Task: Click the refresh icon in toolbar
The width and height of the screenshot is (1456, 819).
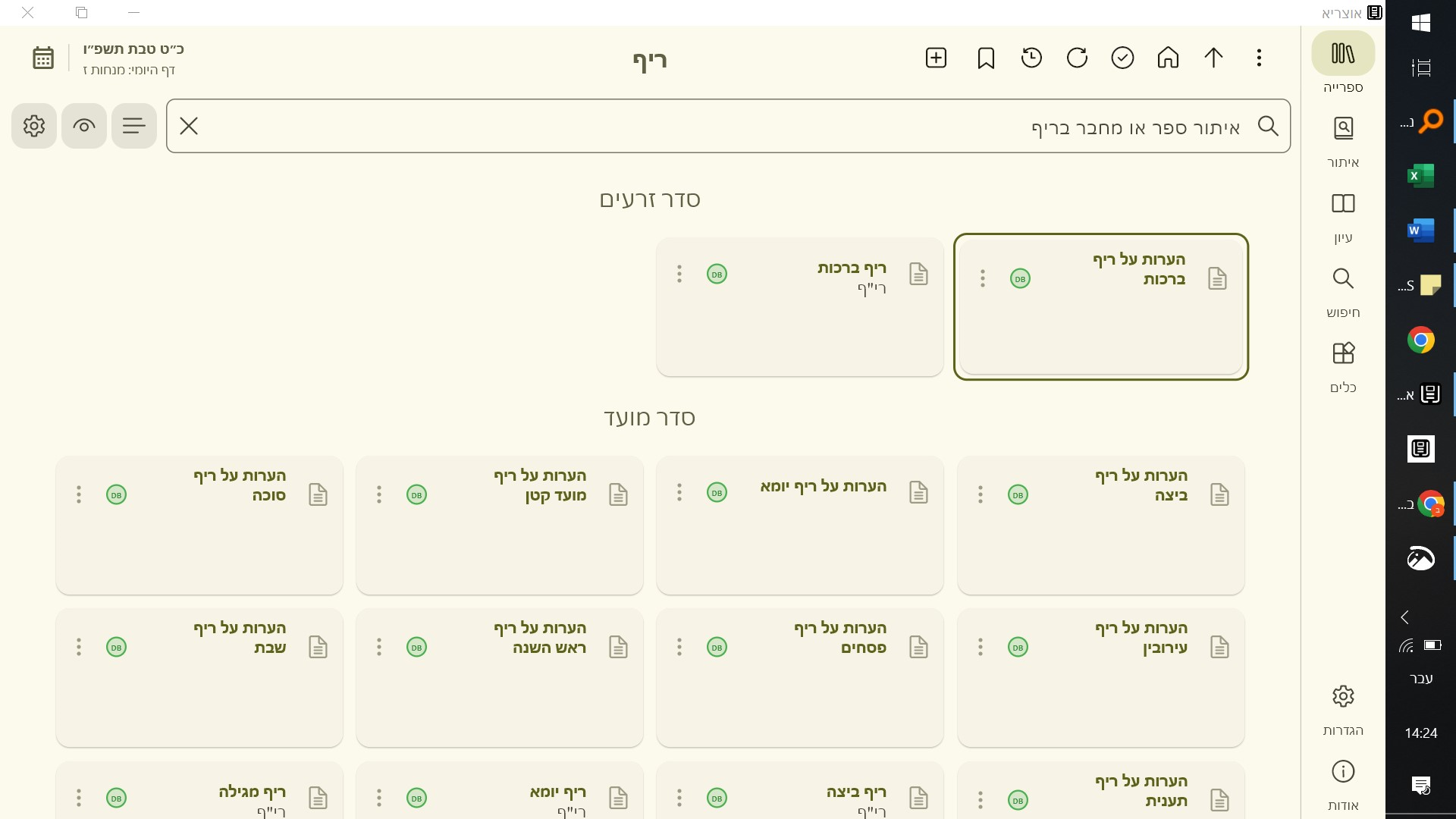Action: 1077,58
